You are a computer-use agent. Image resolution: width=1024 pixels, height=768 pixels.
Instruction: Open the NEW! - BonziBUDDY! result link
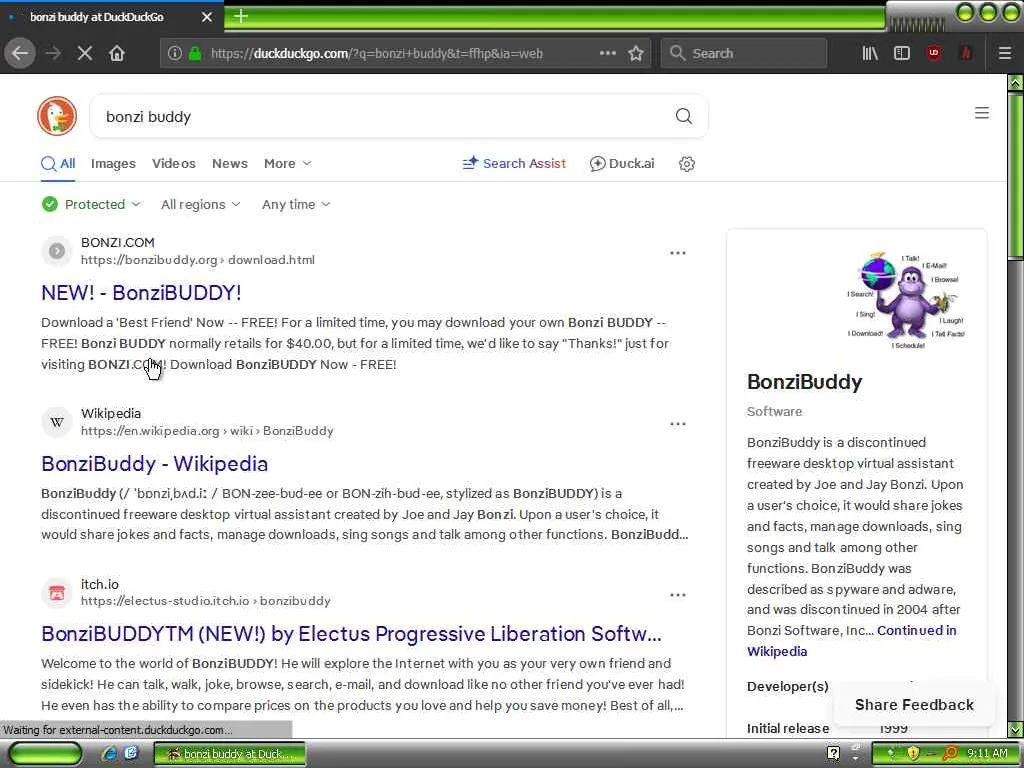pos(141,293)
